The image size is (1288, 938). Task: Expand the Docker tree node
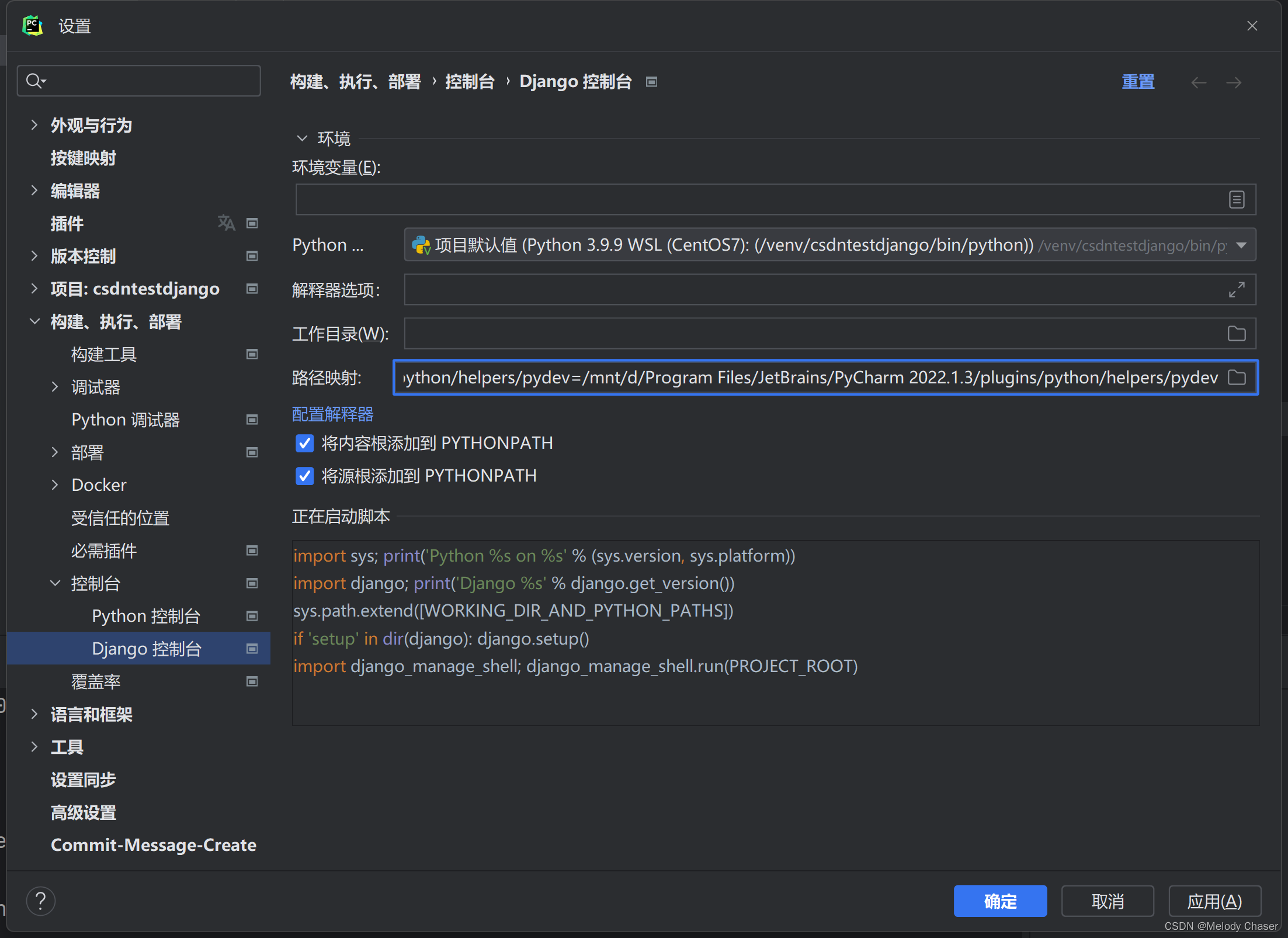pos(55,485)
